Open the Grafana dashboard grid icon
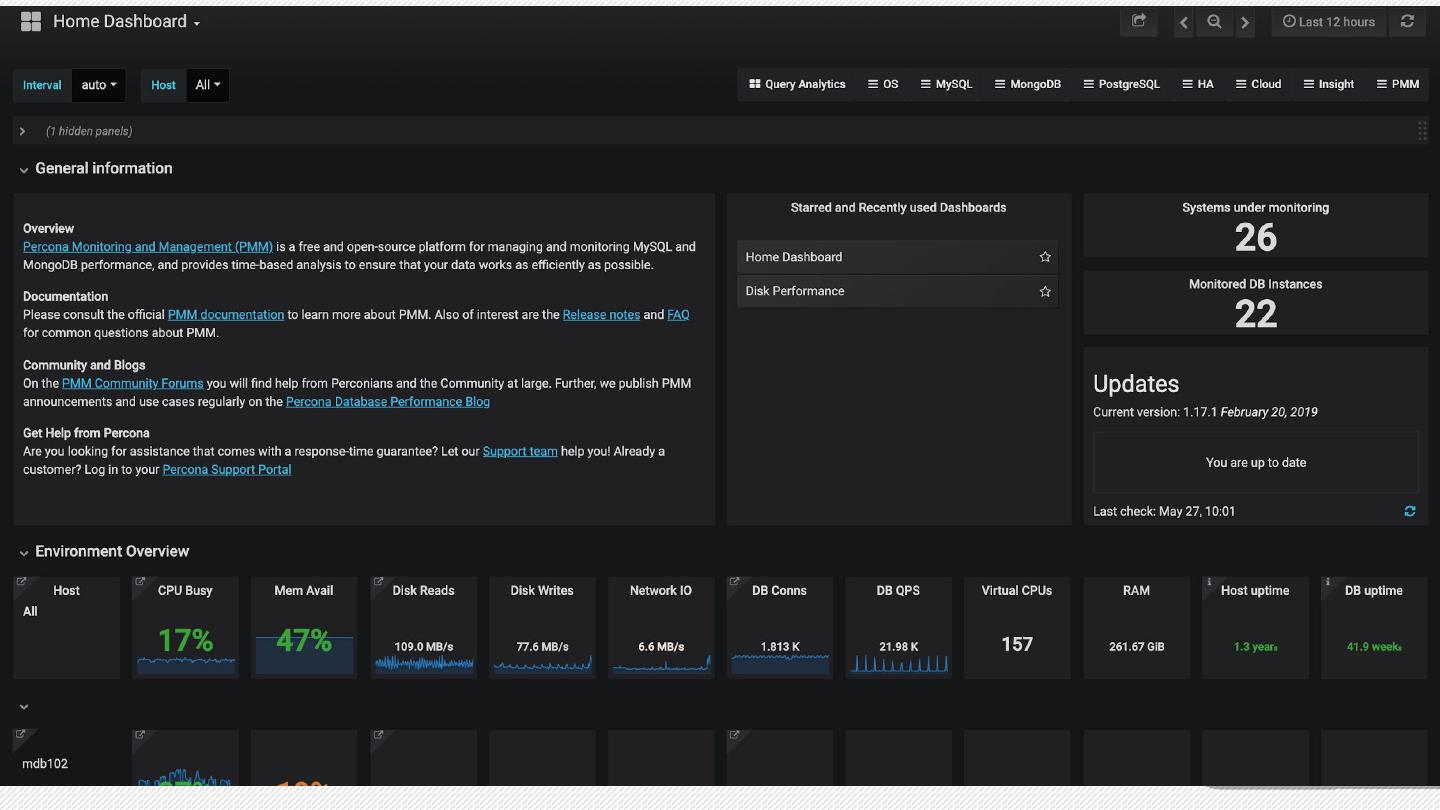1440x810 pixels. click(31, 21)
